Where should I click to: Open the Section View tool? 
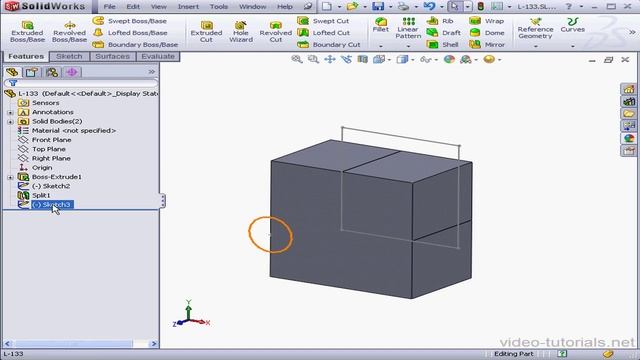362,60
